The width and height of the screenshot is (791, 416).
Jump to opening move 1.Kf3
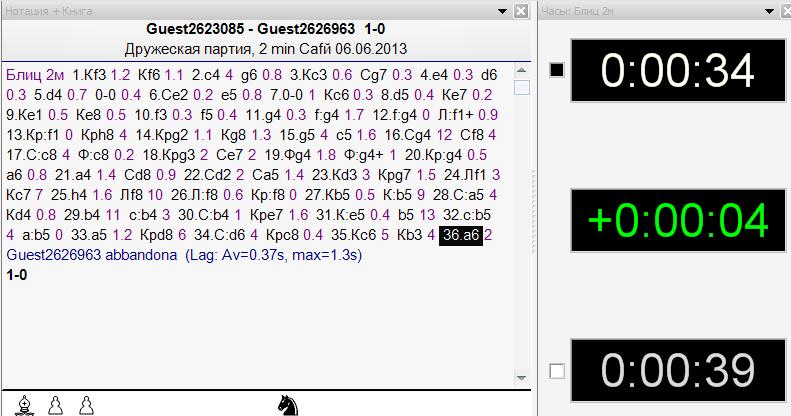point(89,74)
